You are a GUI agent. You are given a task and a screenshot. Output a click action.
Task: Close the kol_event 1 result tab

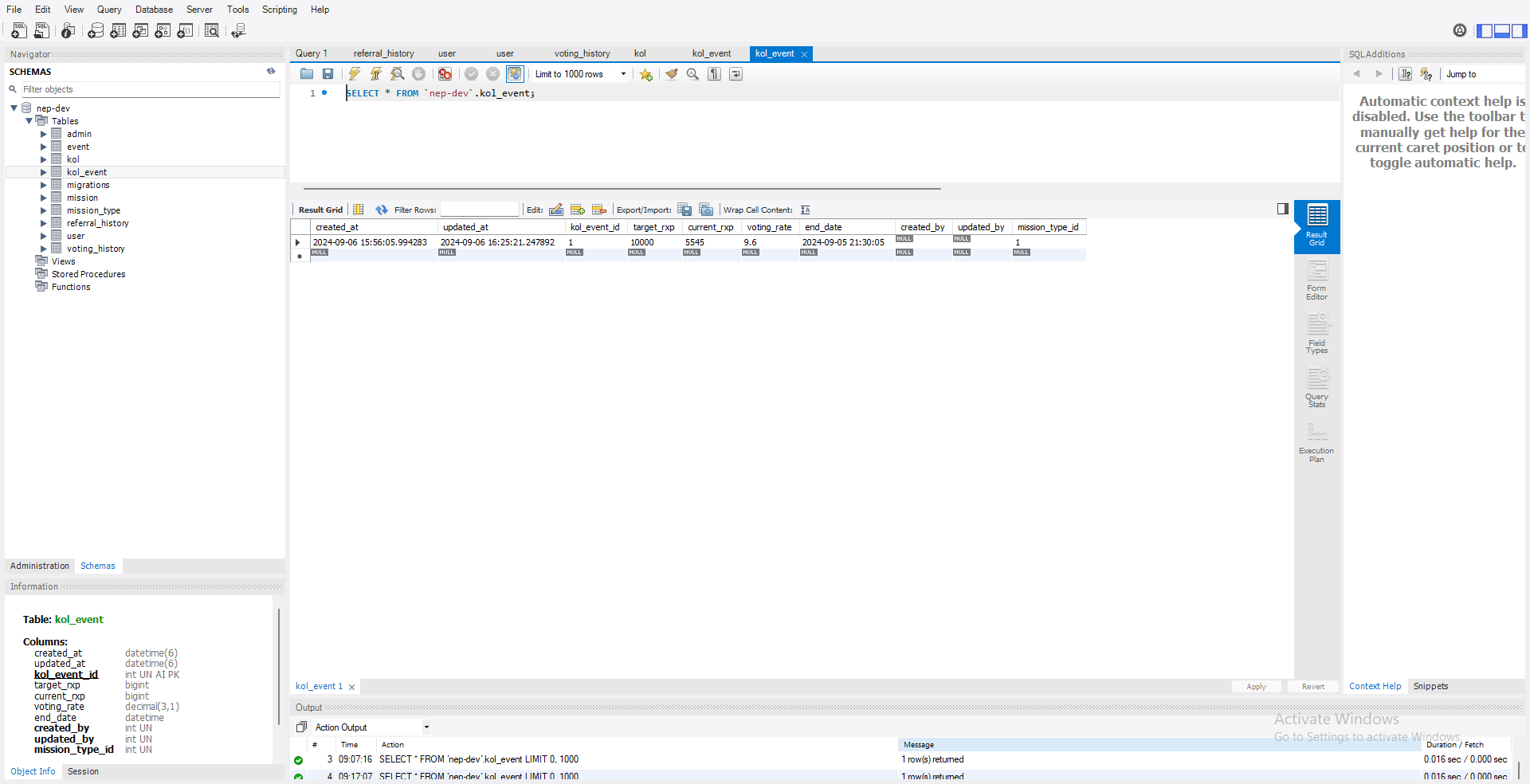coord(351,687)
